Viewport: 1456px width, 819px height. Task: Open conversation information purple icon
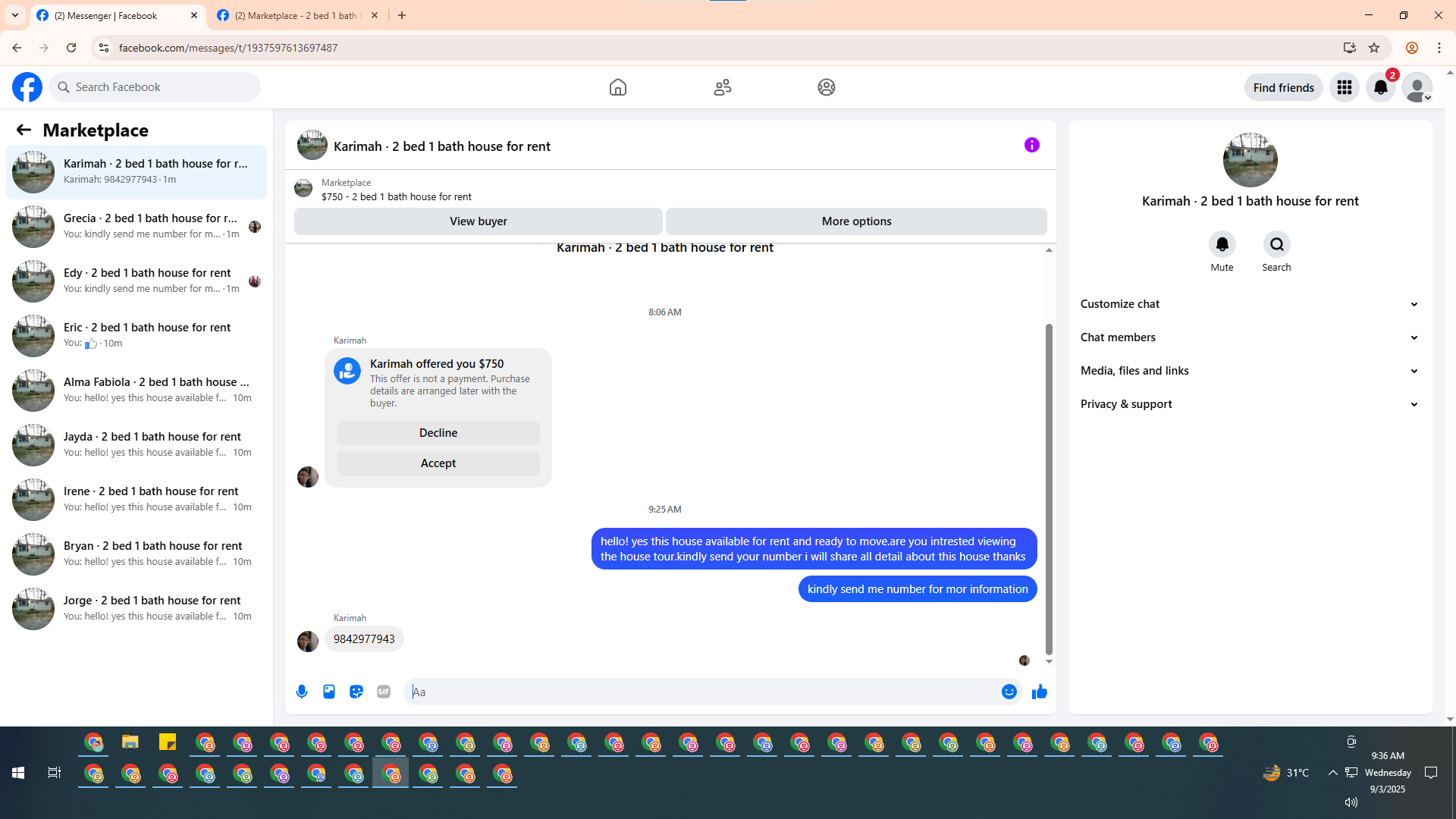[x=1032, y=145]
